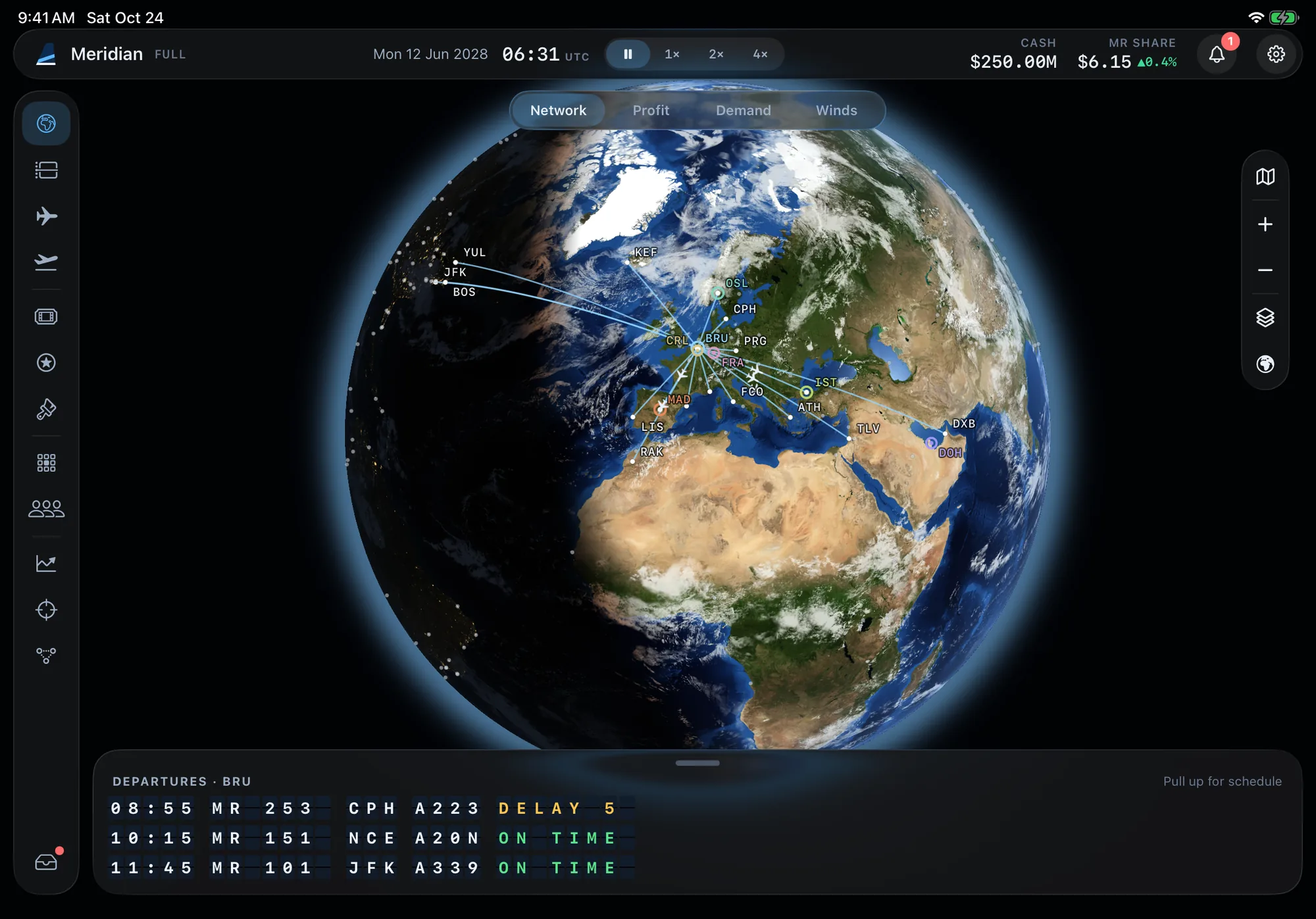Open notifications bell with badge
The image size is (1316, 919).
[x=1217, y=54]
